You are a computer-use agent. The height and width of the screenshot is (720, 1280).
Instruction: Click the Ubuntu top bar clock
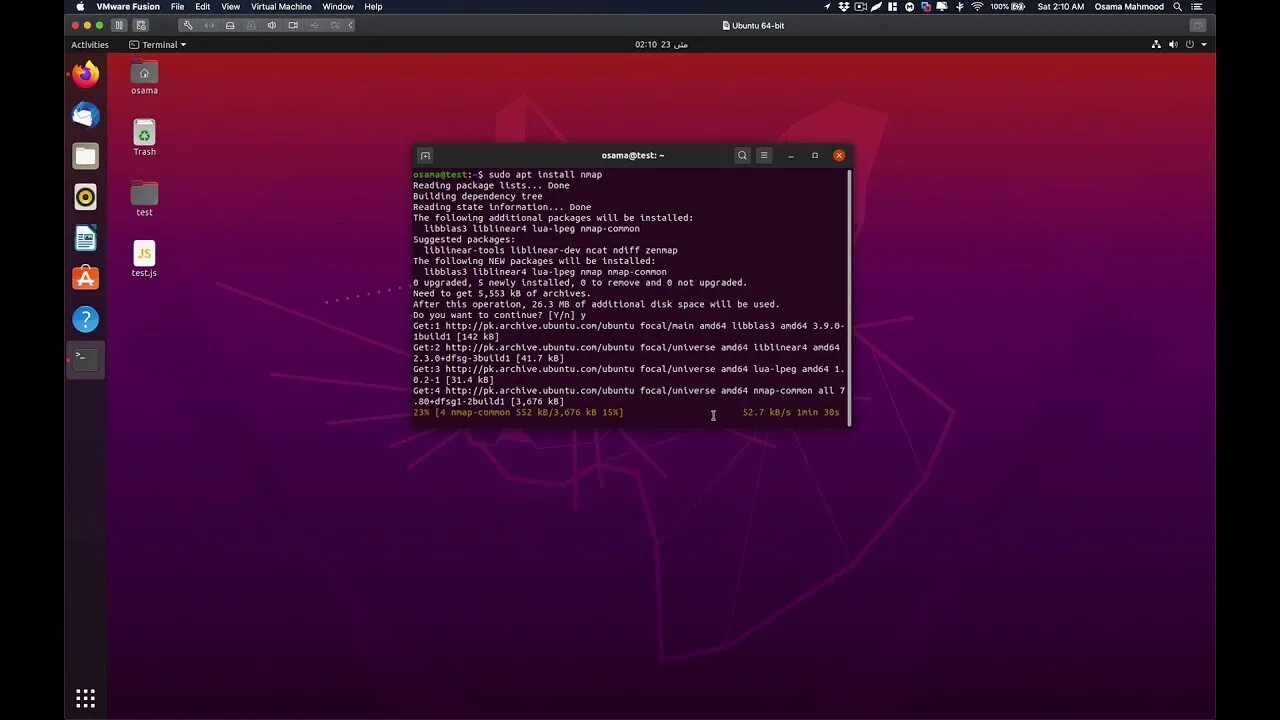(x=661, y=45)
